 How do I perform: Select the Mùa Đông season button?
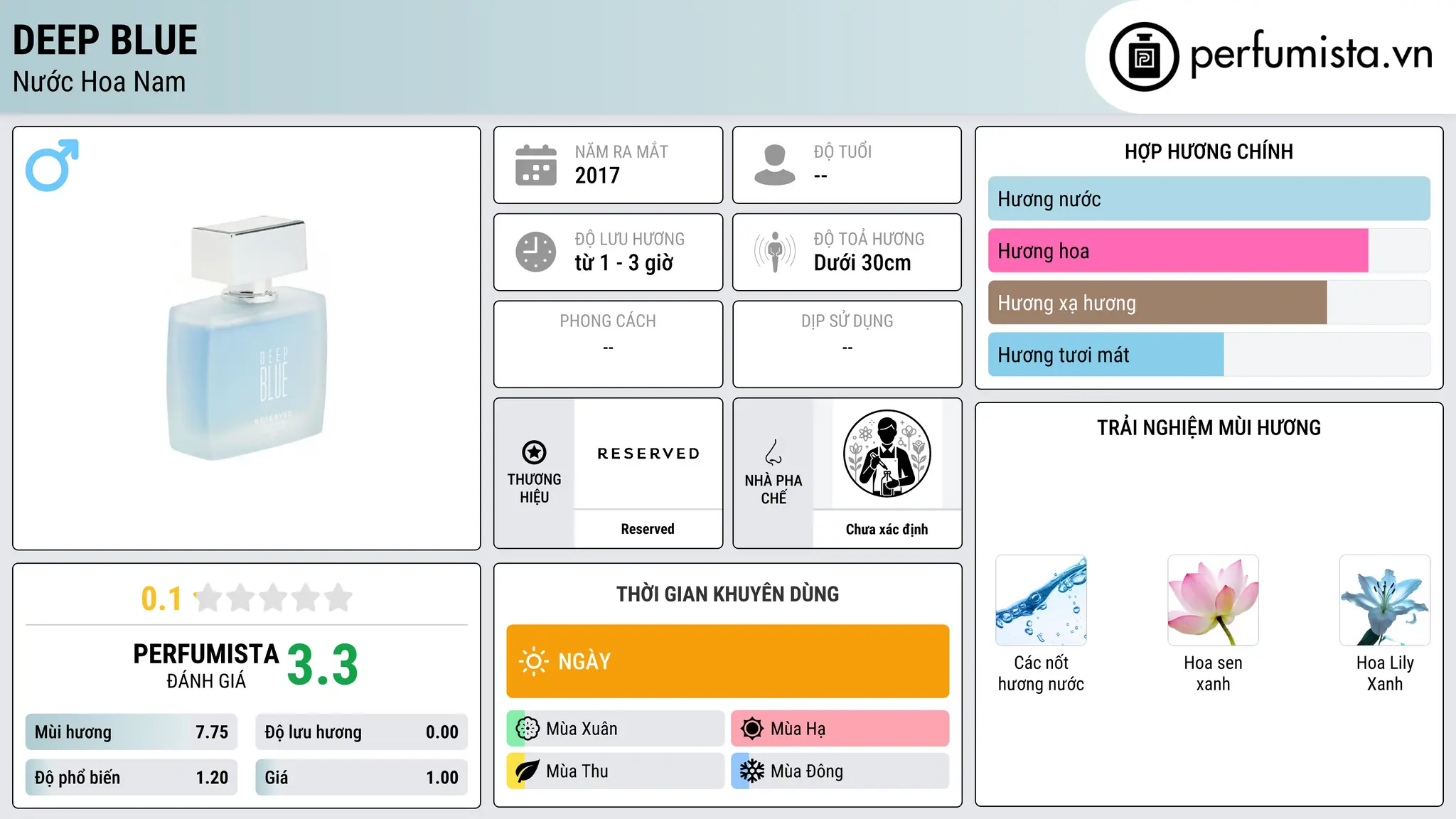[x=840, y=771]
